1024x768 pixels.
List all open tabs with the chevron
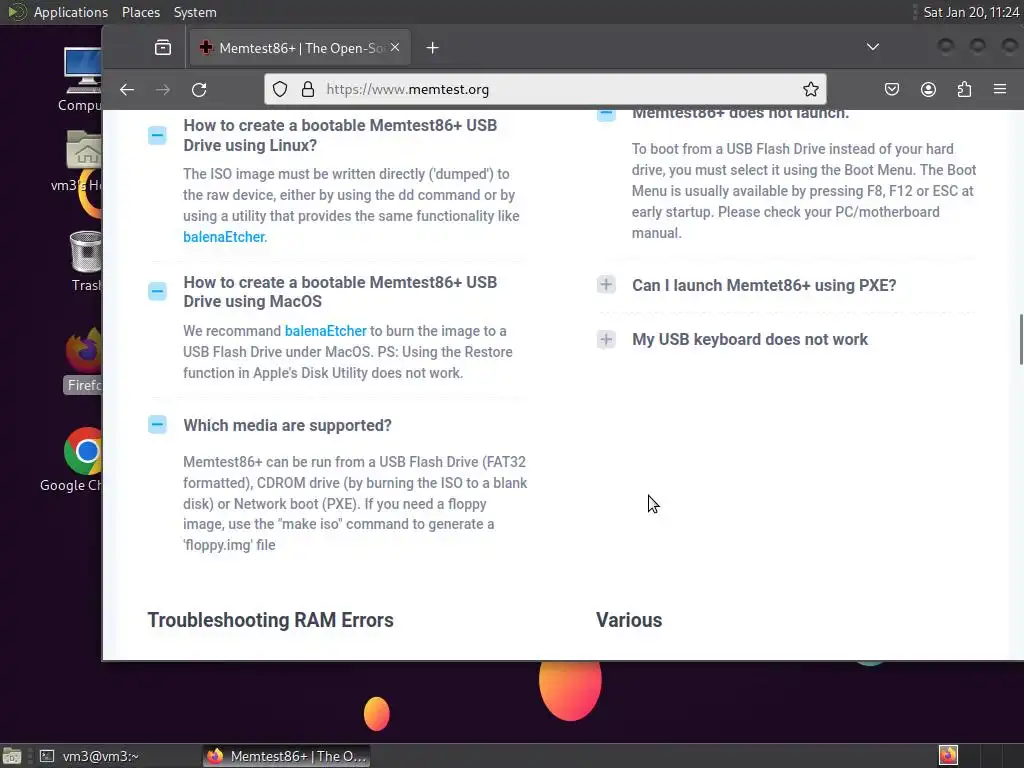tap(872, 47)
